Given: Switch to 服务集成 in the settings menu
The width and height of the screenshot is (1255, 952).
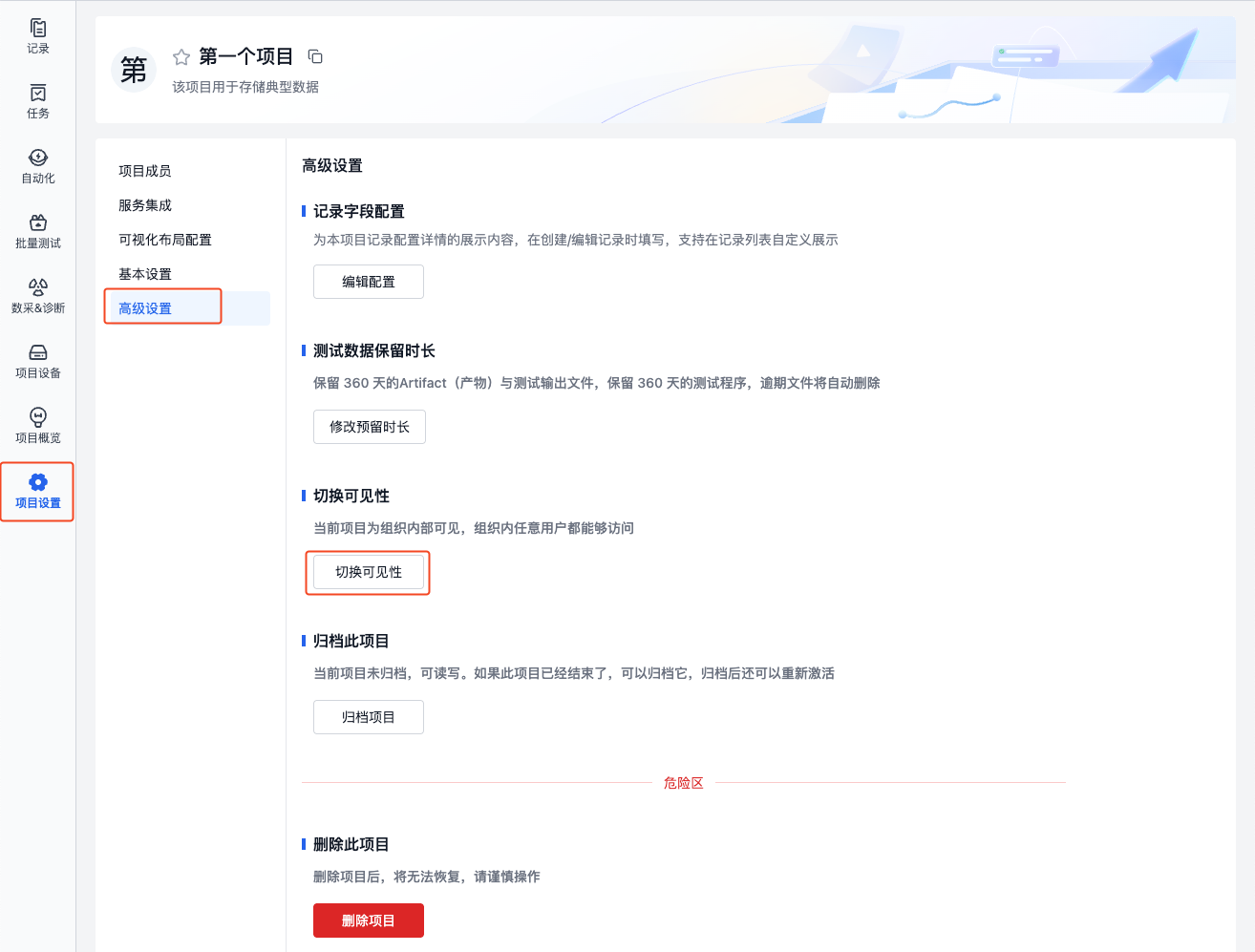Looking at the screenshot, I should tap(145, 205).
